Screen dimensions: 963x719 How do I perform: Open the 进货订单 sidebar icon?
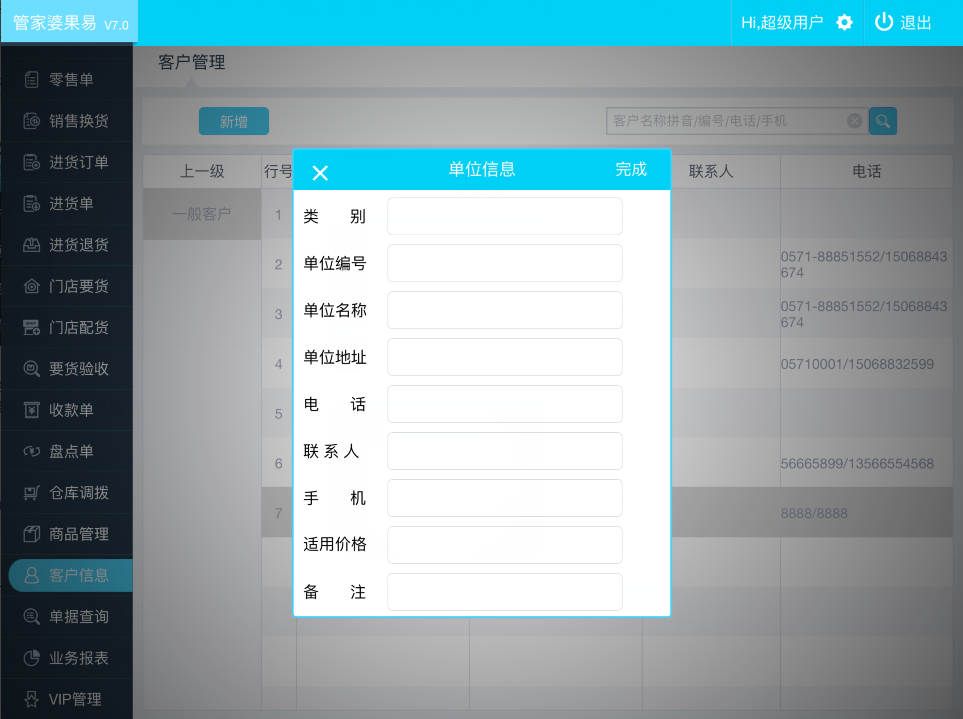[x=31, y=162]
